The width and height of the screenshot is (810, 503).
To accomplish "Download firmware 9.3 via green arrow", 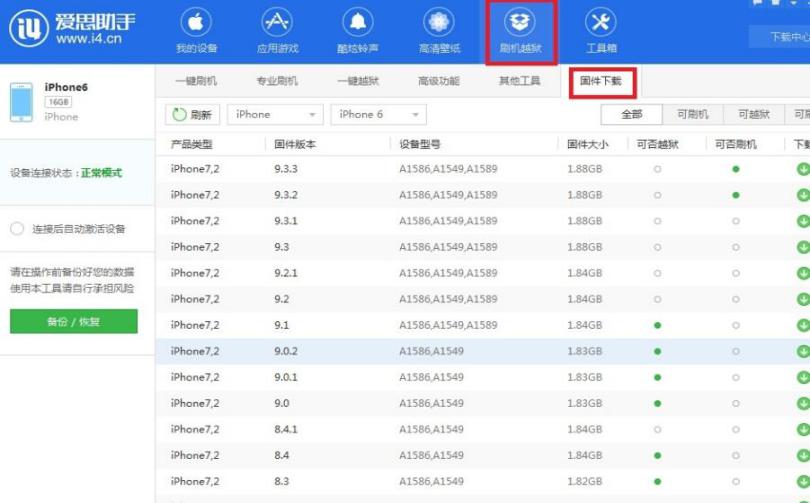I will (803, 247).
